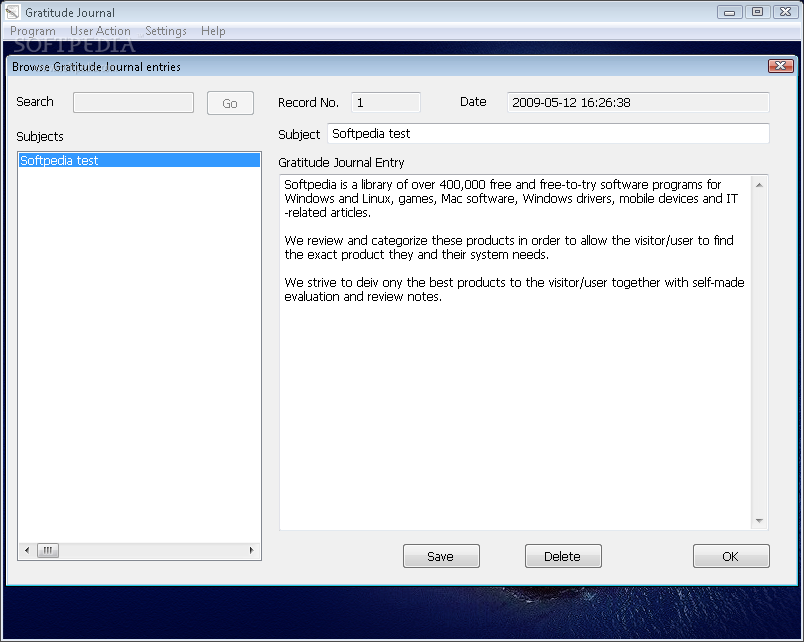804x642 pixels.
Task: Click the Gratitude Journal title bar icon
Action: pos(12,12)
